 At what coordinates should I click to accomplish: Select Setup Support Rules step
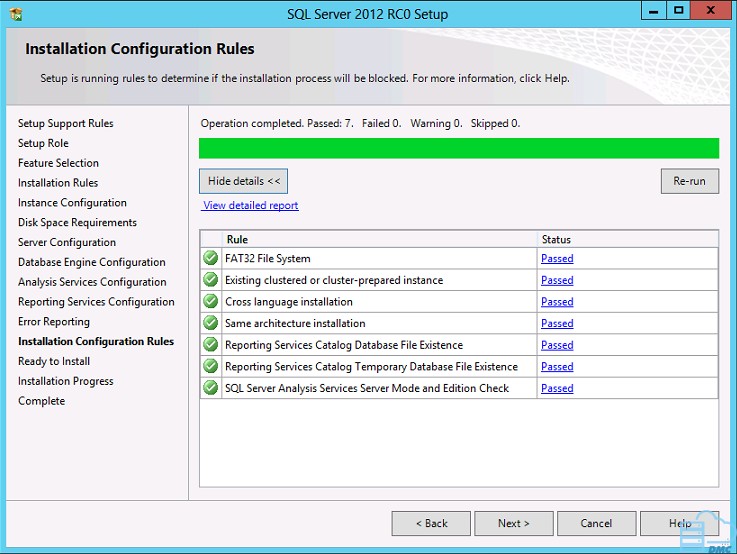click(x=66, y=123)
